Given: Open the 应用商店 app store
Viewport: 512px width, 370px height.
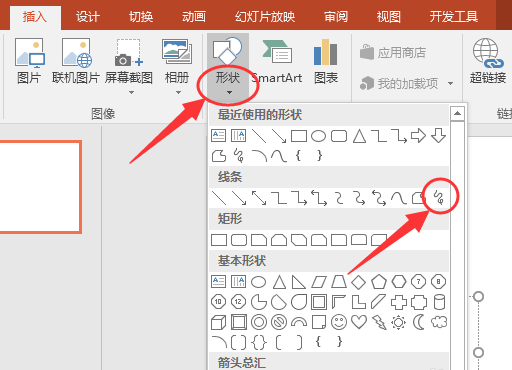Looking at the screenshot, I should click(x=393, y=53).
